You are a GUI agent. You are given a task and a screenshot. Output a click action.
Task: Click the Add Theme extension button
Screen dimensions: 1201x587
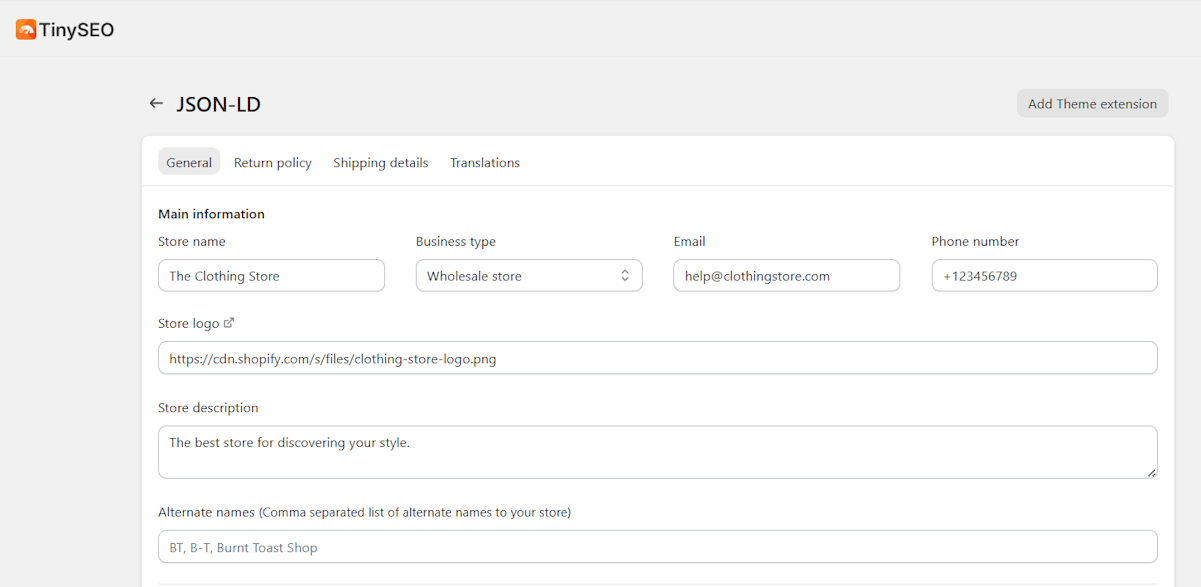point(1092,103)
